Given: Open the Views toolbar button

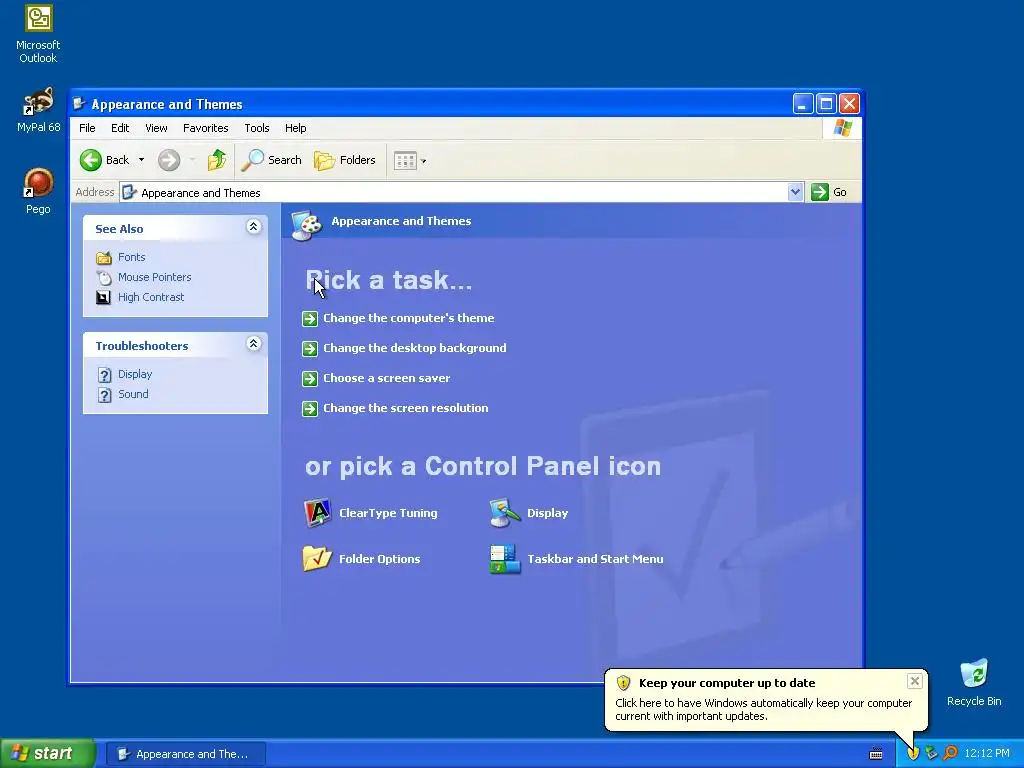Looking at the screenshot, I should point(409,161).
